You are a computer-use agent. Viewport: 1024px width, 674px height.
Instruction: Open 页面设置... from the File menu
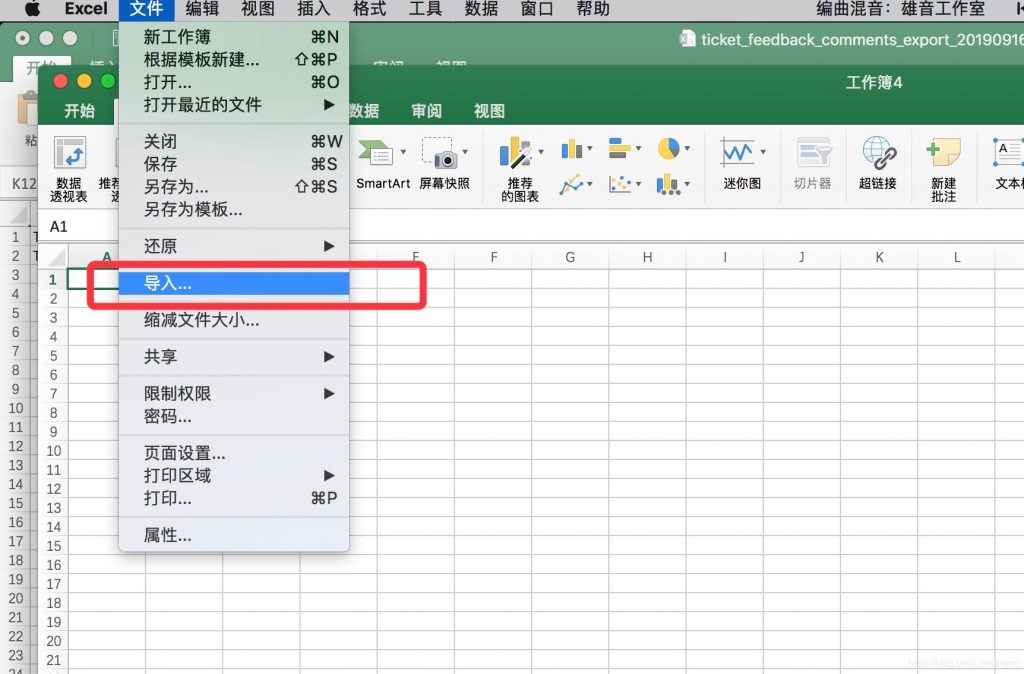click(234, 453)
